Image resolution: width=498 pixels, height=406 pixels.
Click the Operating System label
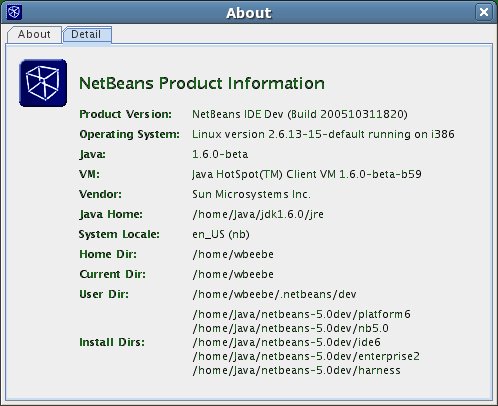tap(129, 134)
